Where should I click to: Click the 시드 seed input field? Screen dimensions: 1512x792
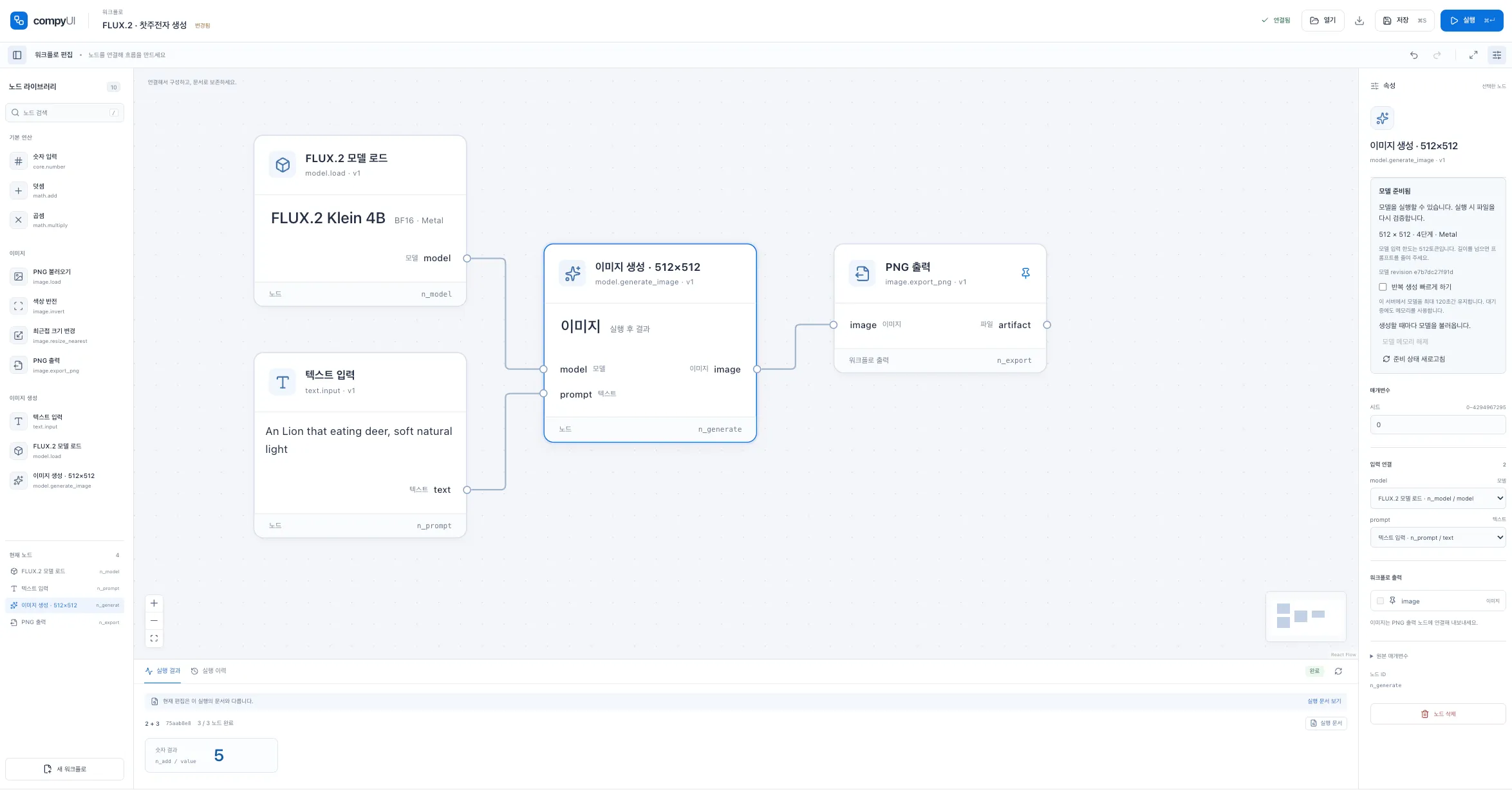(1438, 425)
